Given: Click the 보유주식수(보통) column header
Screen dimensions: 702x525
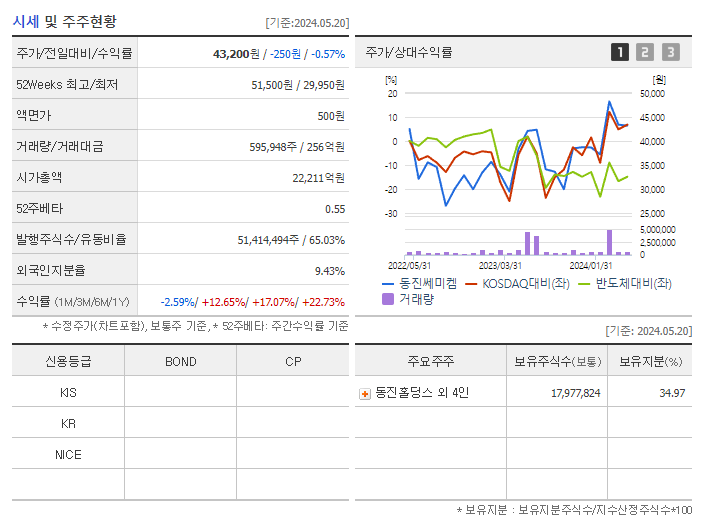Looking at the screenshot, I should click(x=557, y=361).
